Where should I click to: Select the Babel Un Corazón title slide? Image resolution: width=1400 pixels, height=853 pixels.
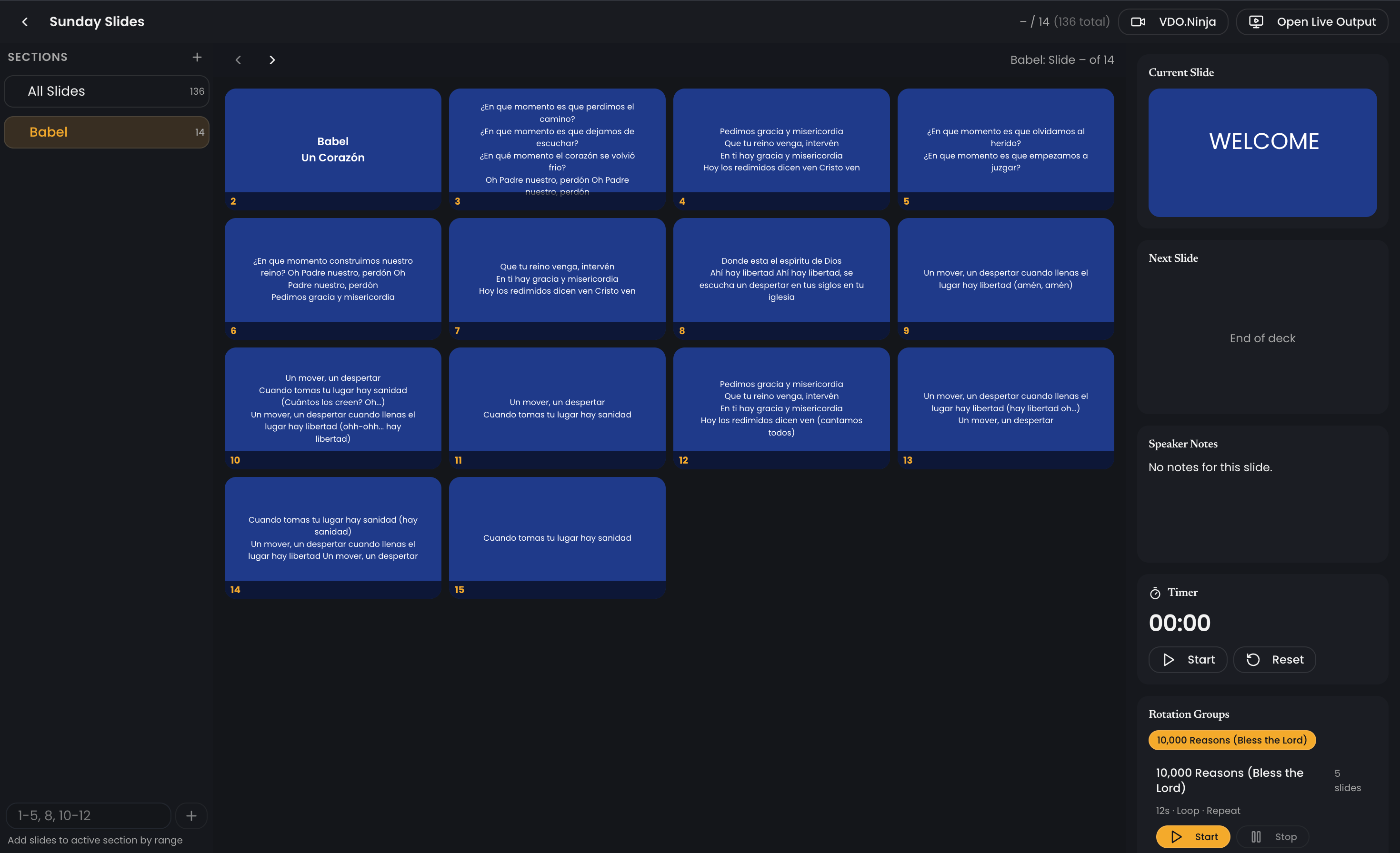point(333,149)
